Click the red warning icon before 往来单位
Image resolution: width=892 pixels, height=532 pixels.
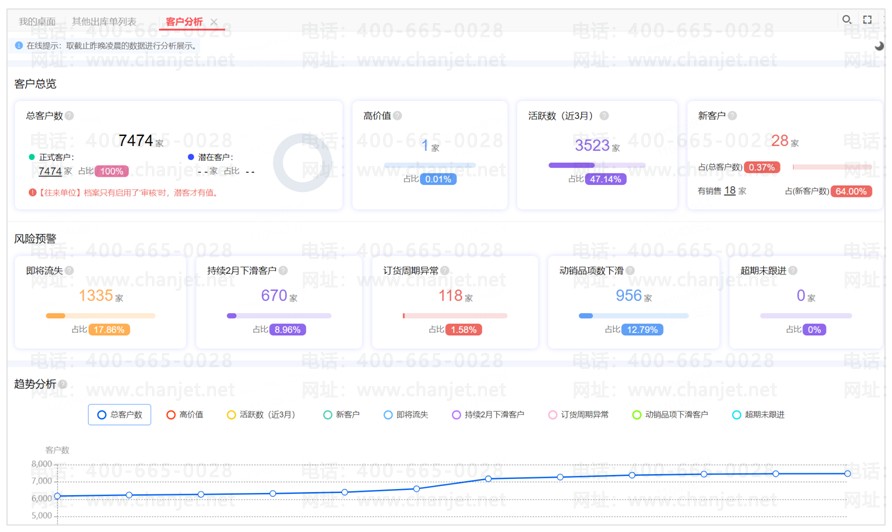tap(32, 192)
